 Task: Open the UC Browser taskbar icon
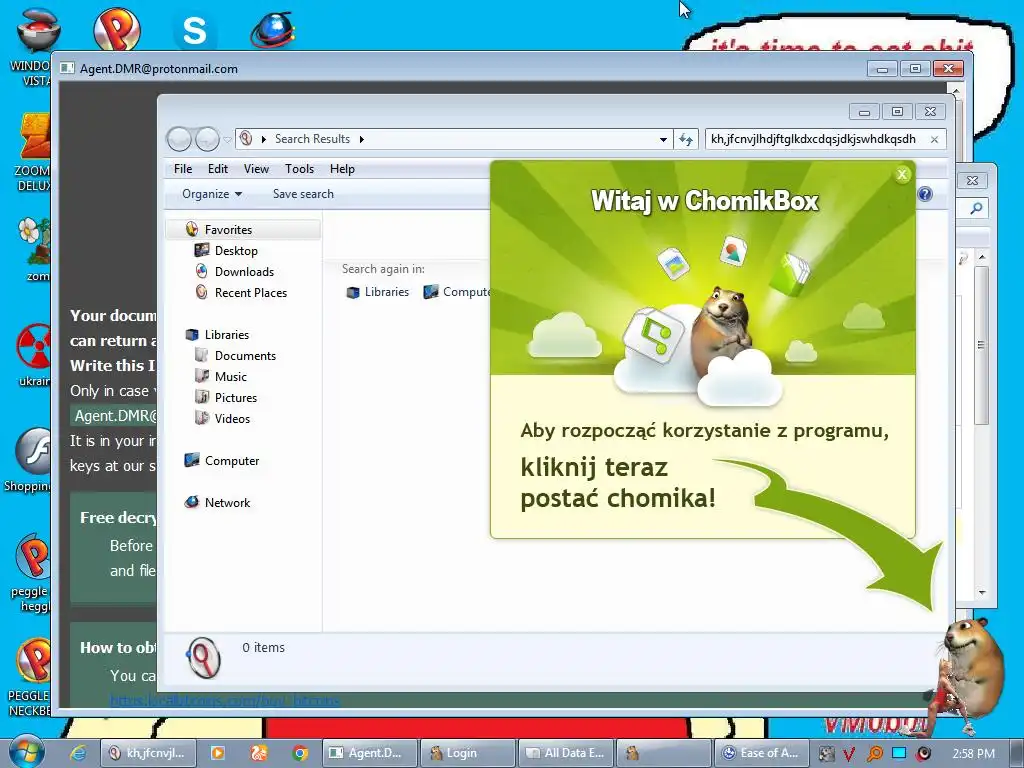pyautogui.click(x=259, y=753)
